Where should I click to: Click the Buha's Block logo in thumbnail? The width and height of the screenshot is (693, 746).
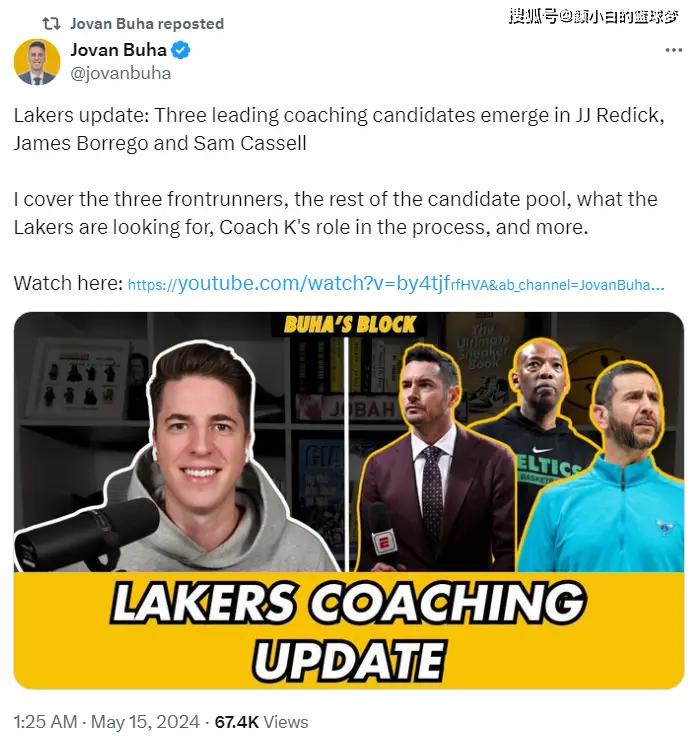pyautogui.click(x=350, y=324)
